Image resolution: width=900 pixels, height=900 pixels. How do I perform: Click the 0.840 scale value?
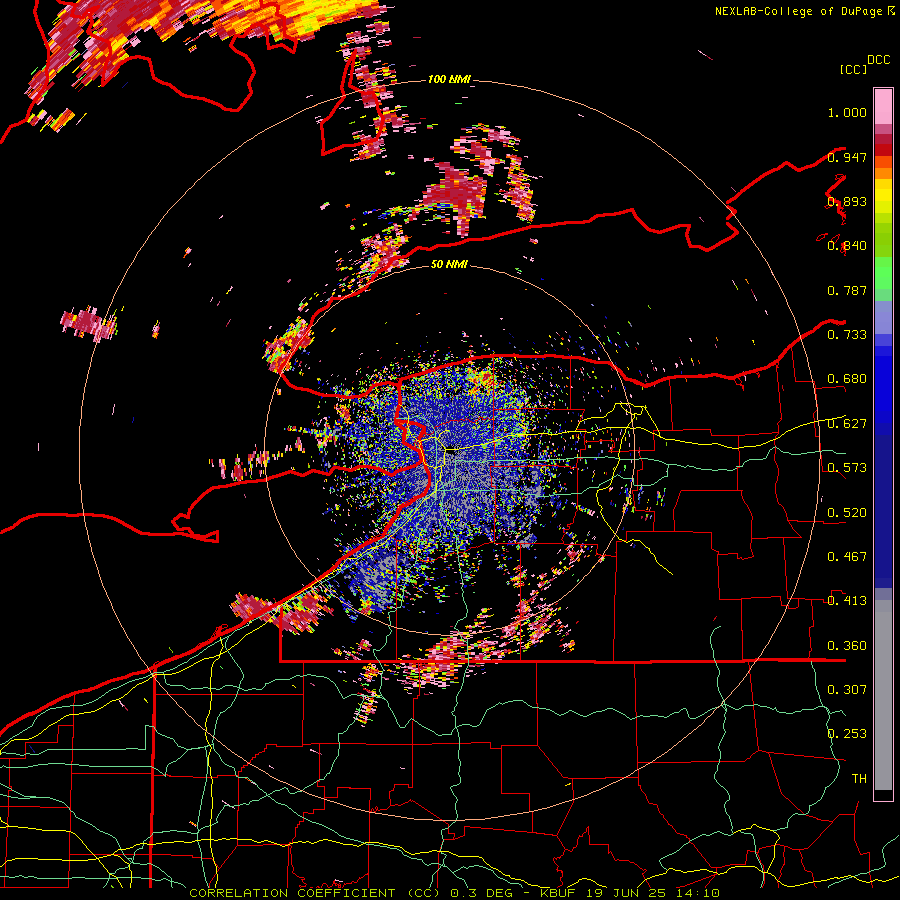(x=847, y=246)
